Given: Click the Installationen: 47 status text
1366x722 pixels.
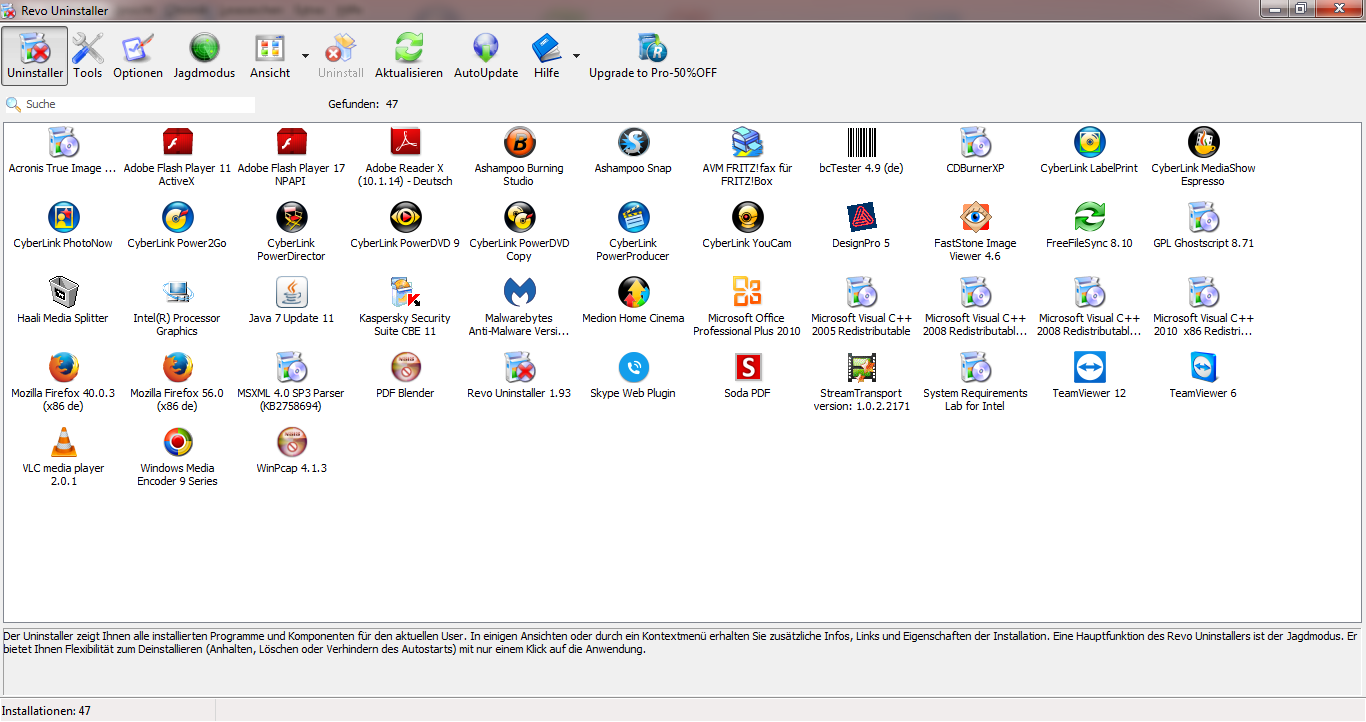Looking at the screenshot, I should click(x=46, y=711).
